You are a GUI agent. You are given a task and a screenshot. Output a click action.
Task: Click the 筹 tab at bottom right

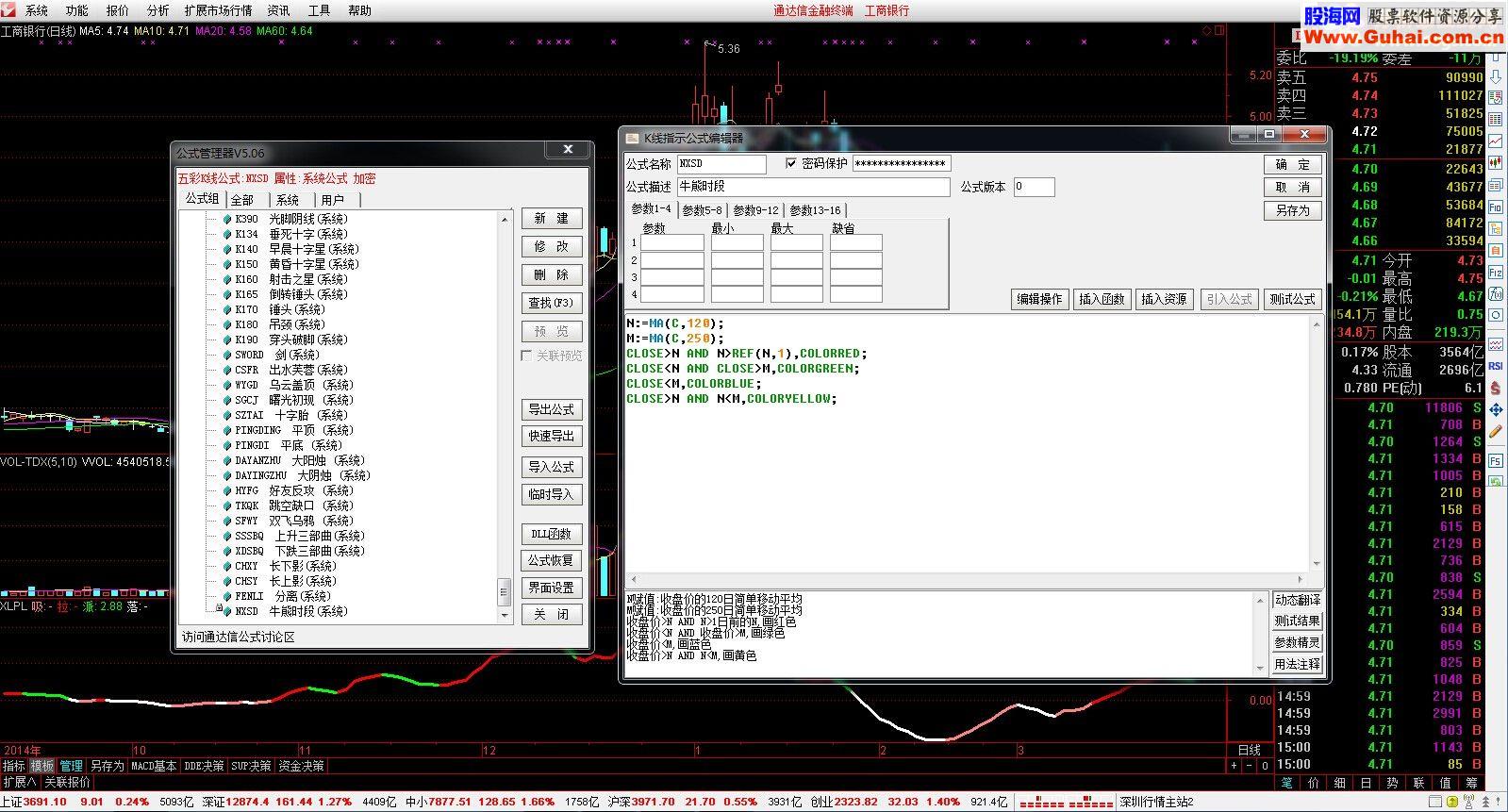click(1471, 783)
